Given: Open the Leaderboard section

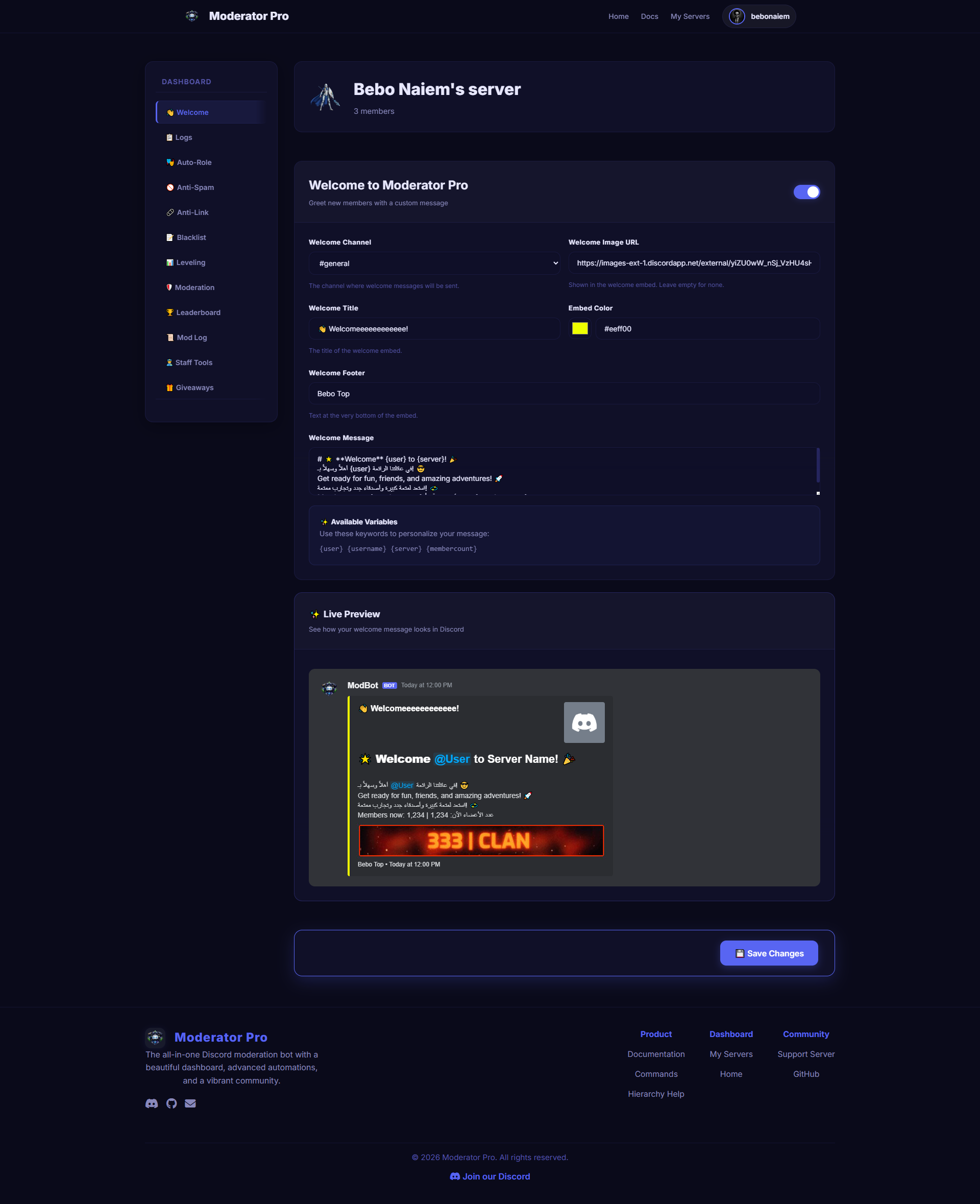Looking at the screenshot, I should [x=211, y=312].
